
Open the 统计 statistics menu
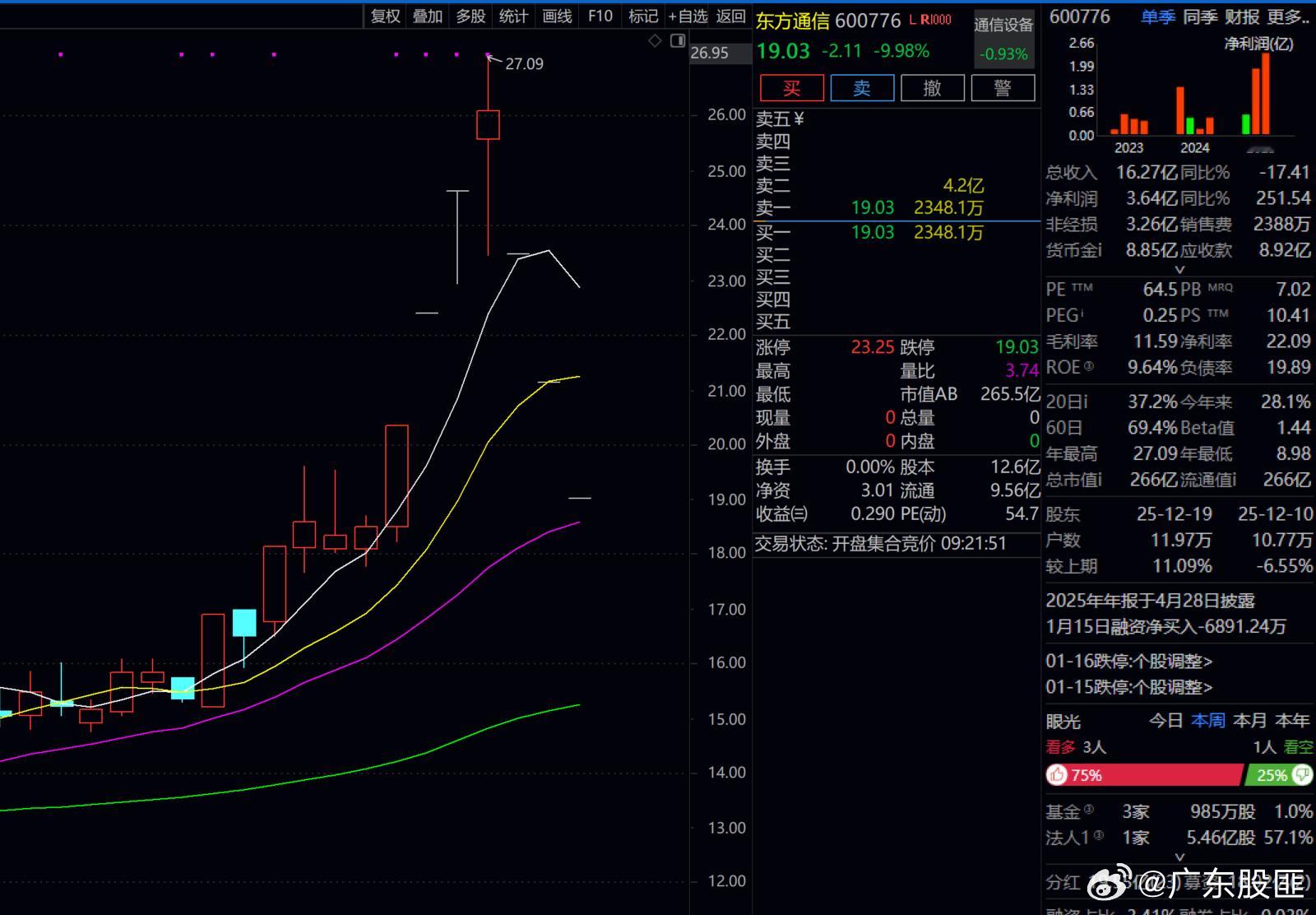513,16
